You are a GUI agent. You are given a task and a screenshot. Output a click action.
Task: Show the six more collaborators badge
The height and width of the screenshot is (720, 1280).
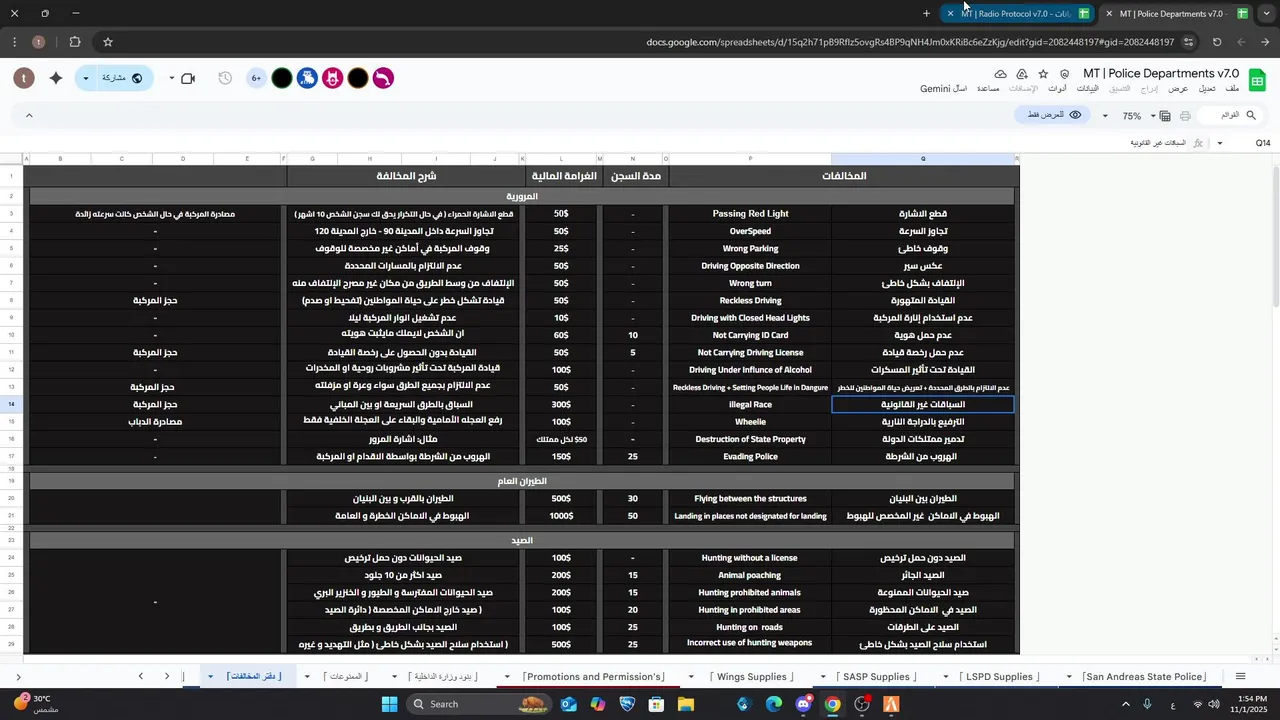pyautogui.click(x=257, y=78)
